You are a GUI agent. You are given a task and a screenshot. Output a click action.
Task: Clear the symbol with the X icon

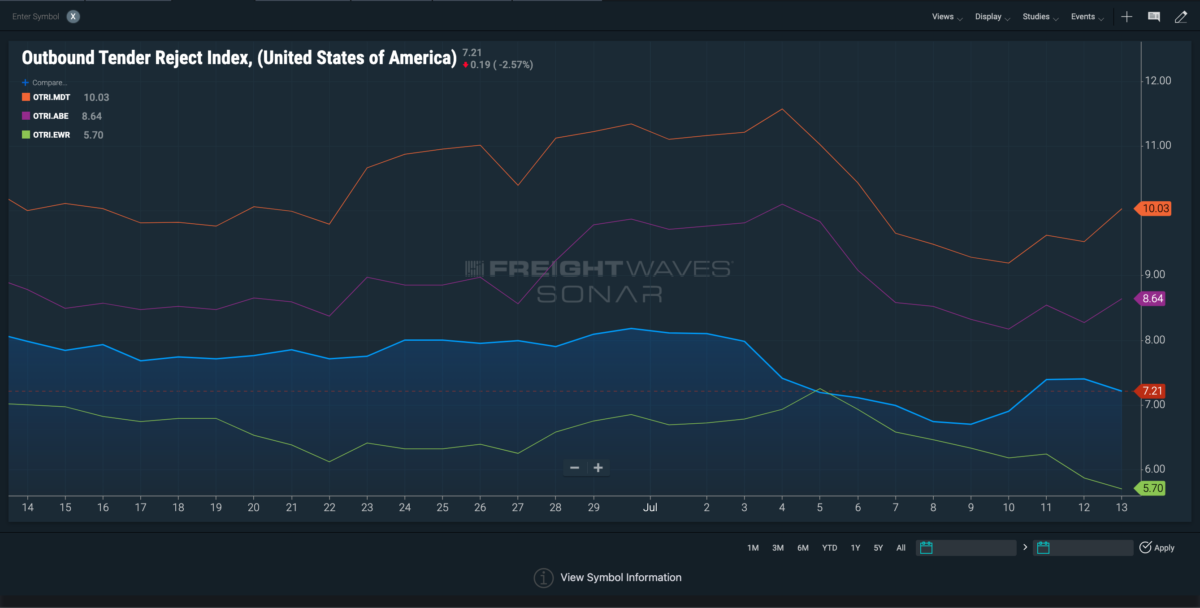73,16
